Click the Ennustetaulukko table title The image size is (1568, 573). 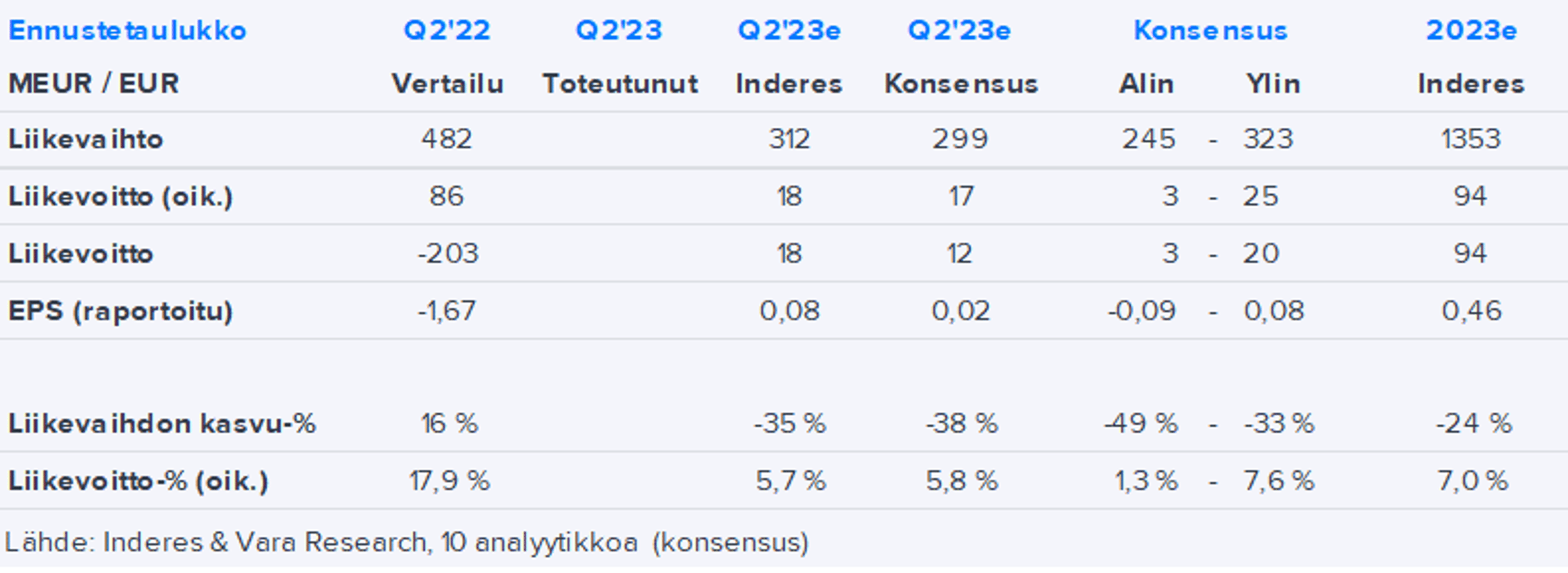point(127,31)
